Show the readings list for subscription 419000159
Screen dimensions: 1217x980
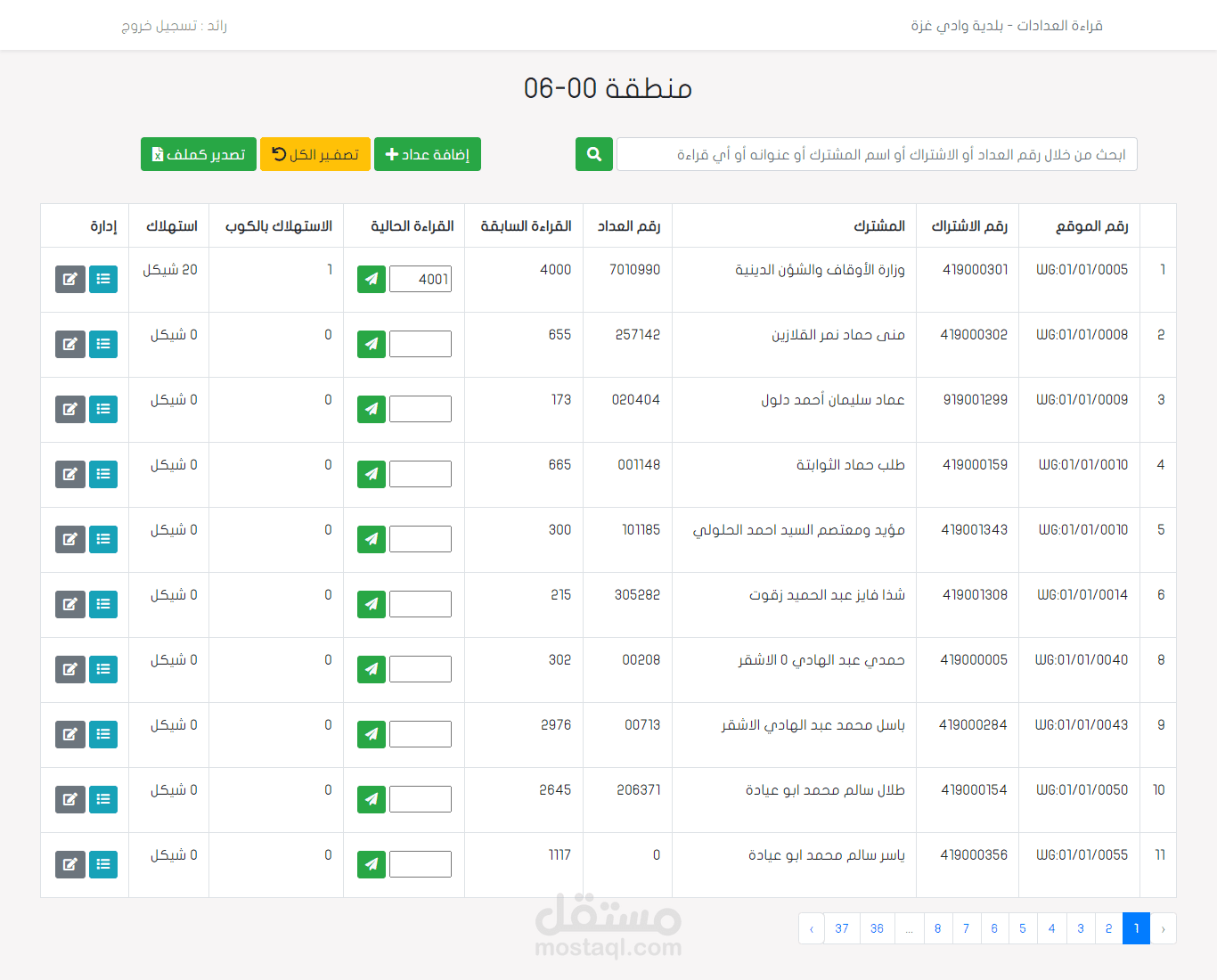pyautogui.click(x=103, y=474)
